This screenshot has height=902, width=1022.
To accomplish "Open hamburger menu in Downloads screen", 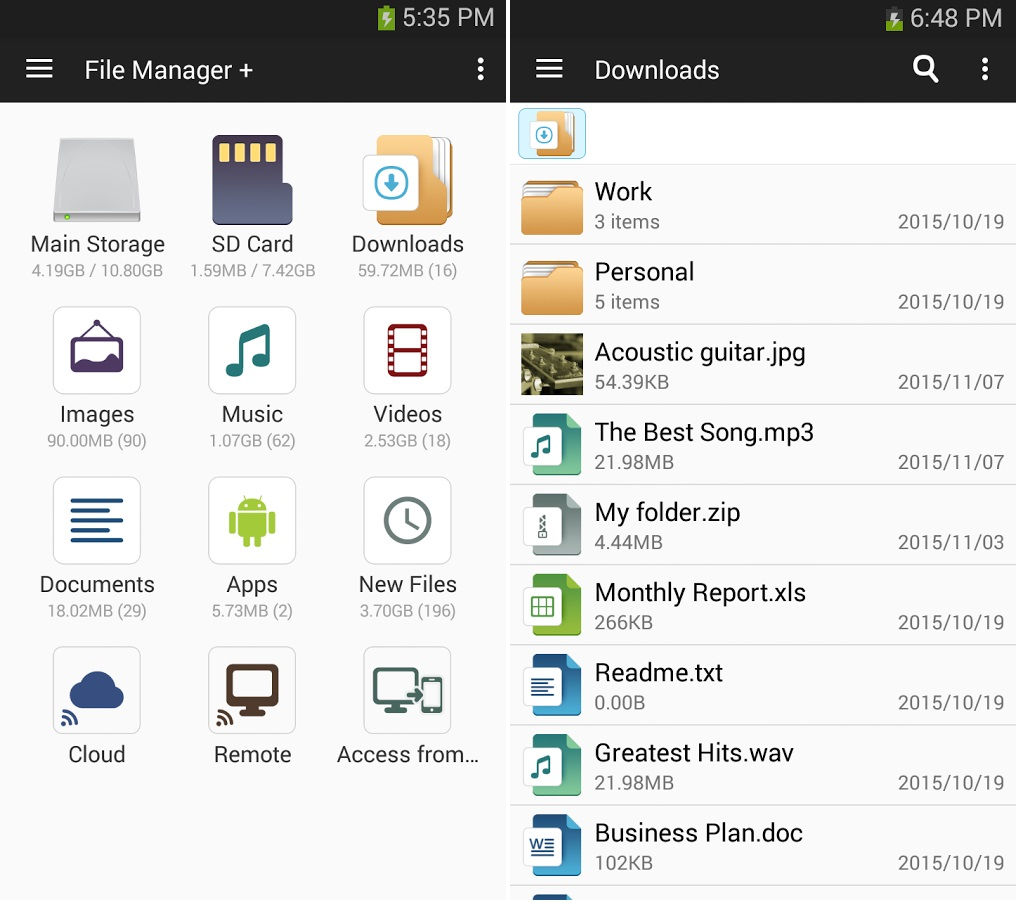I will 549,69.
